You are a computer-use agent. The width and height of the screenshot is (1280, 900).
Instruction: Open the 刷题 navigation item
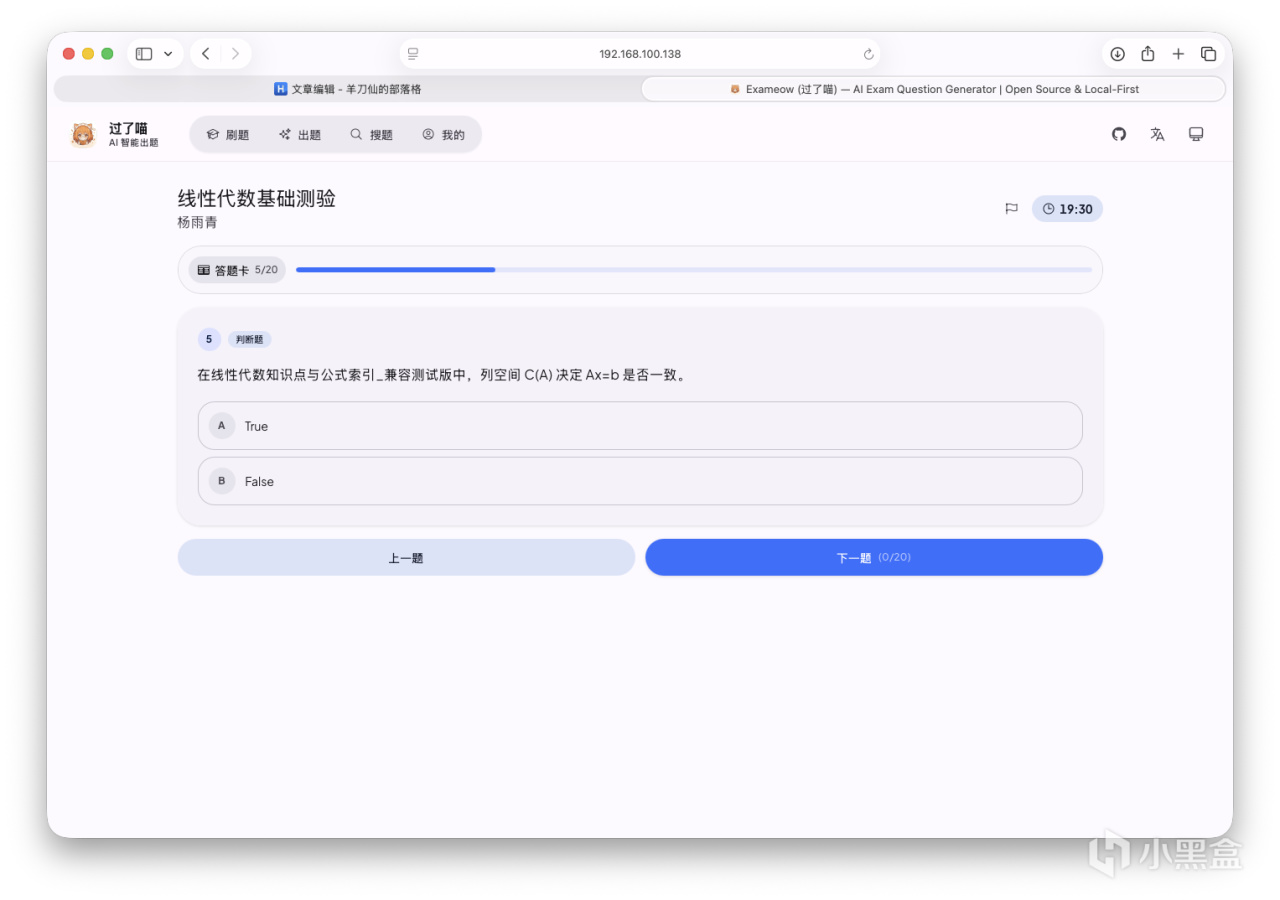(x=228, y=135)
